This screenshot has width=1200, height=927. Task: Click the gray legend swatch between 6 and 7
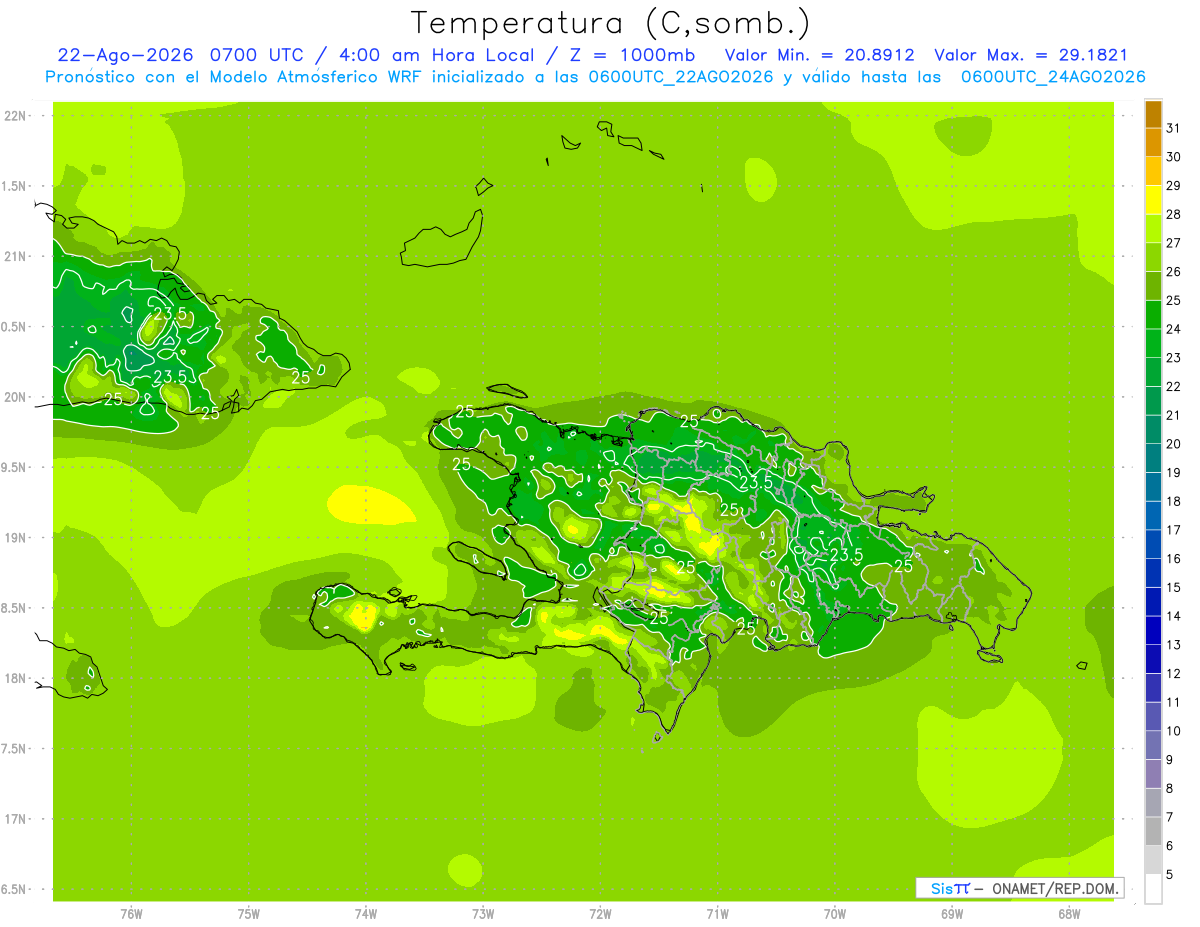click(x=1153, y=832)
